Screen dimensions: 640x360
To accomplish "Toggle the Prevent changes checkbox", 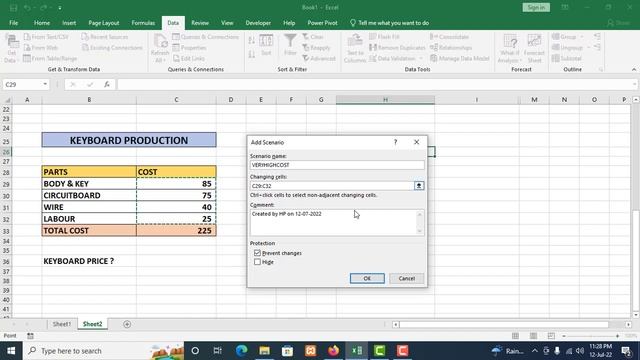I will (x=257, y=253).
